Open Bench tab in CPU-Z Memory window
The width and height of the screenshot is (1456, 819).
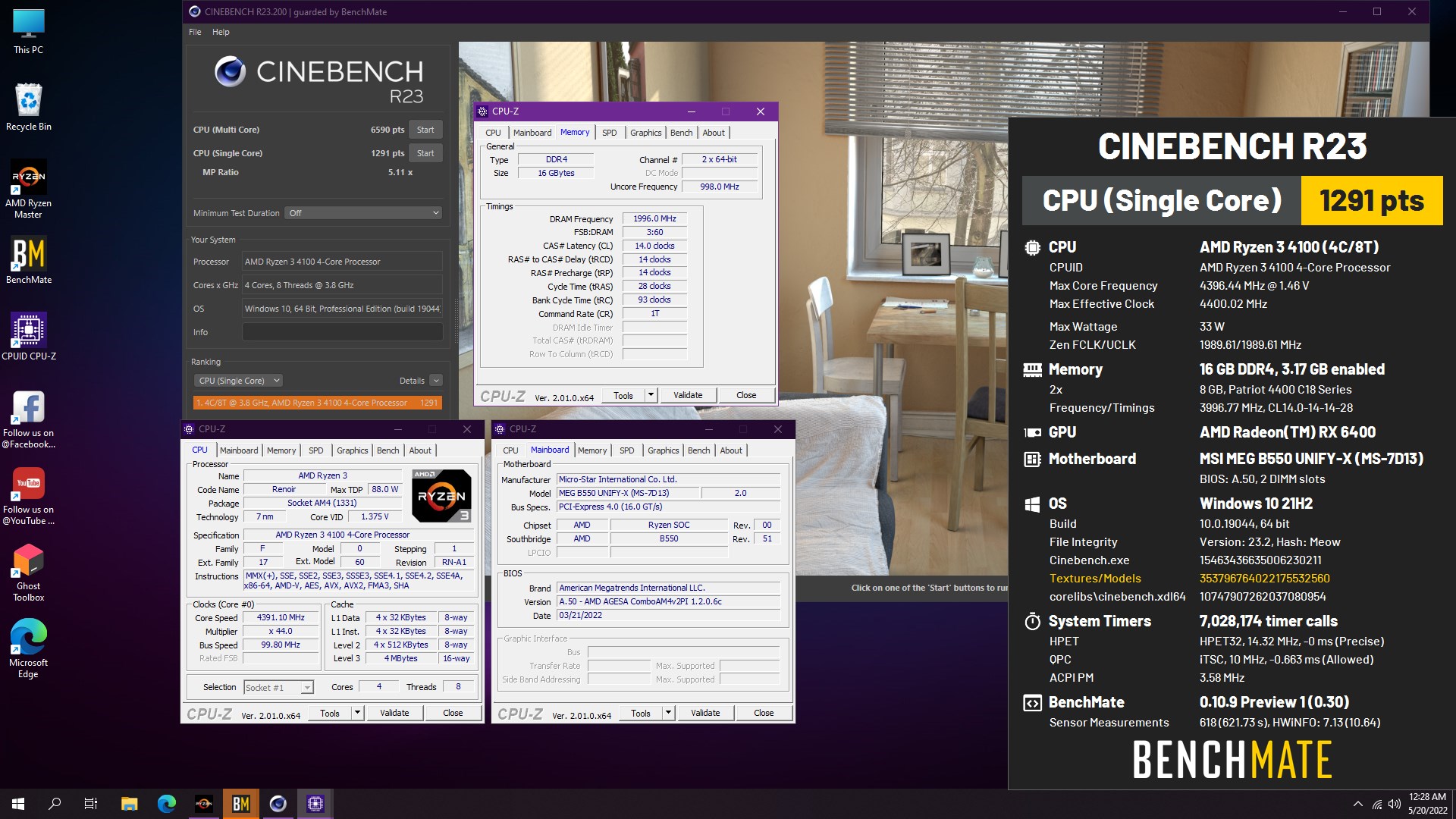pyautogui.click(x=682, y=133)
